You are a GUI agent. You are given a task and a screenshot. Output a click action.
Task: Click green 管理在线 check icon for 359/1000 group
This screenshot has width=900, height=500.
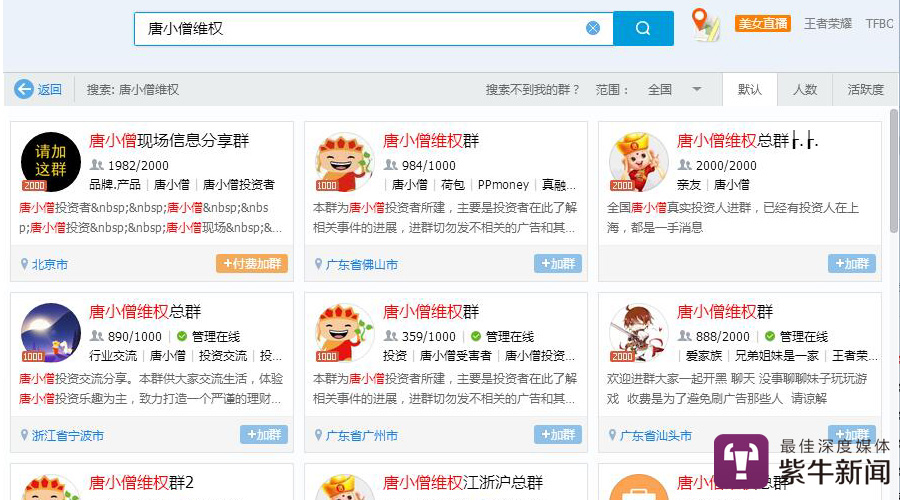coord(476,336)
